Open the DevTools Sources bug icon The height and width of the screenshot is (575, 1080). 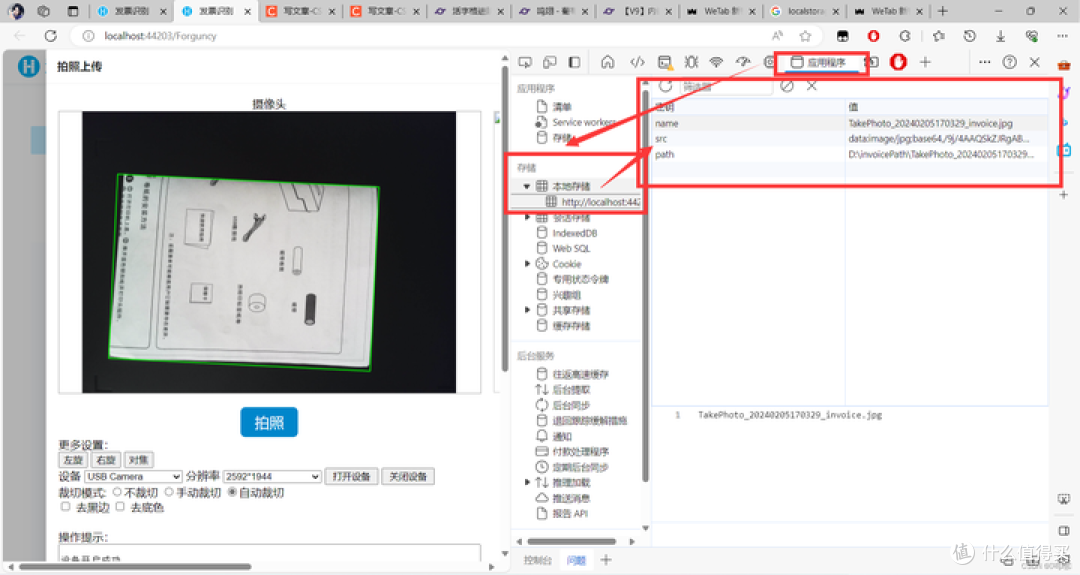[x=691, y=62]
